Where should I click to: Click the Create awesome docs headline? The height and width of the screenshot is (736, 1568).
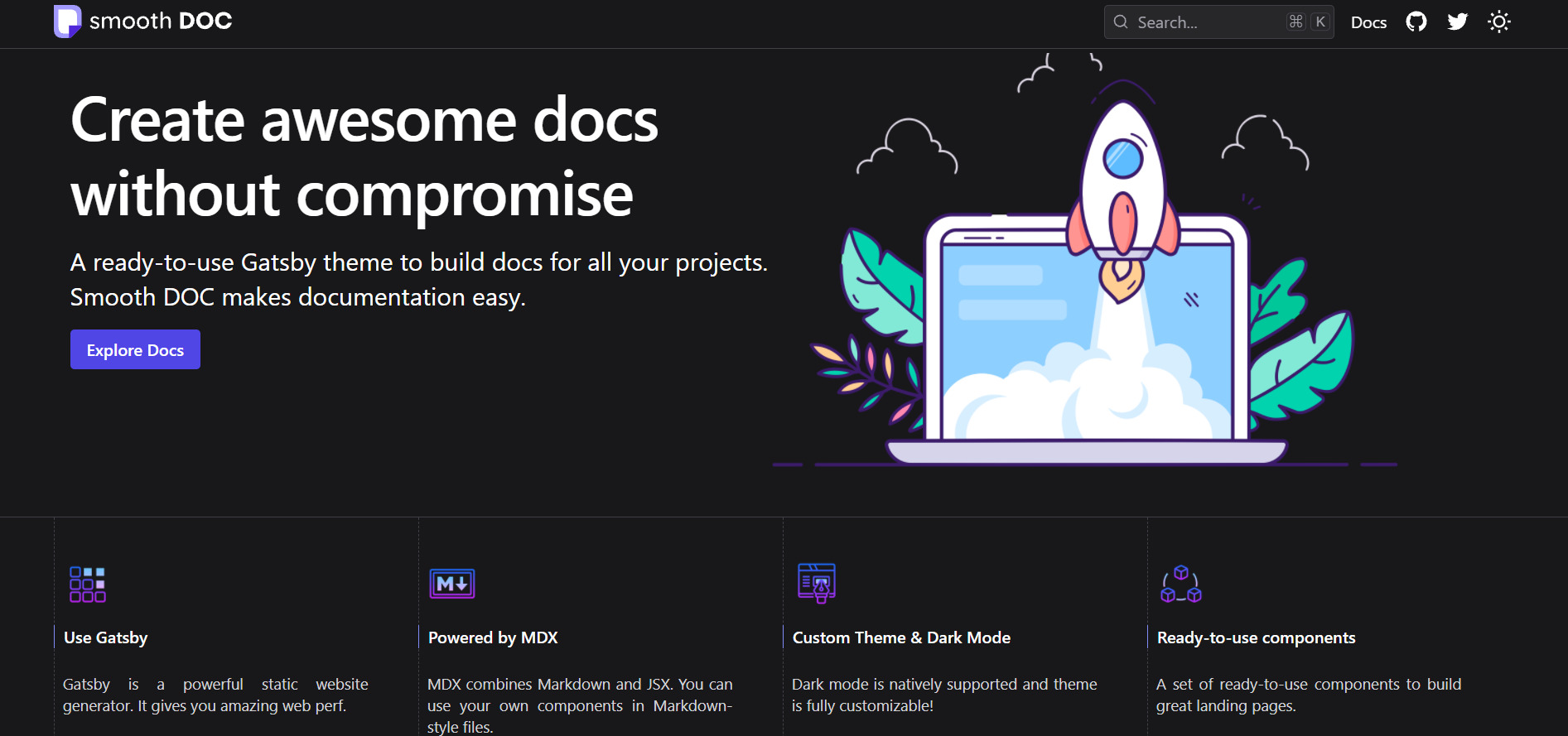coord(364,156)
